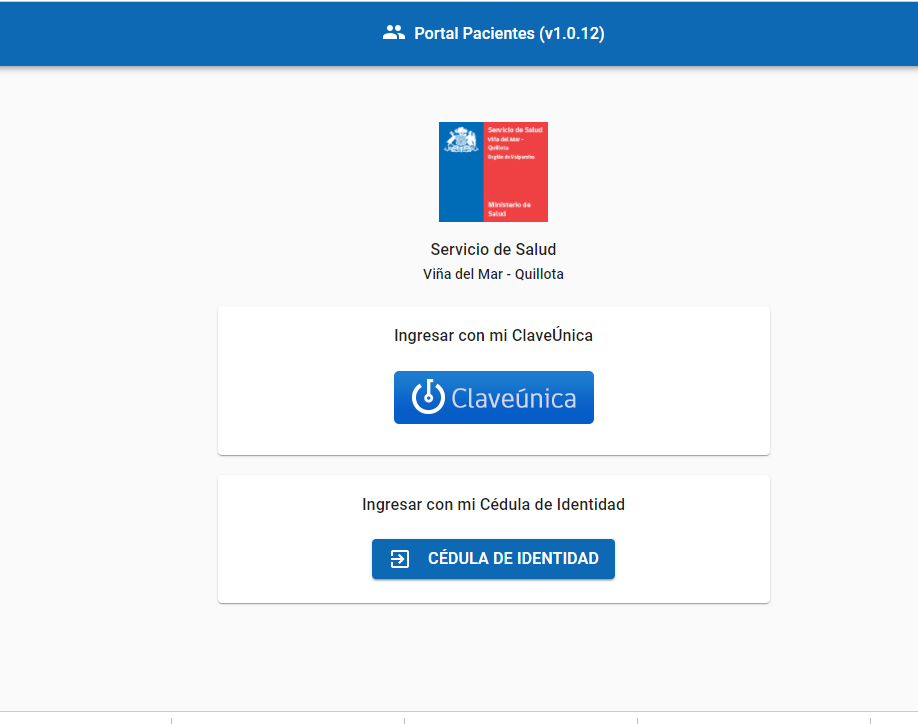Viewport: 918px width, 724px height.
Task: Click 'Ingresar con mi Cédula de Identidad' heading
Action: tap(494, 505)
